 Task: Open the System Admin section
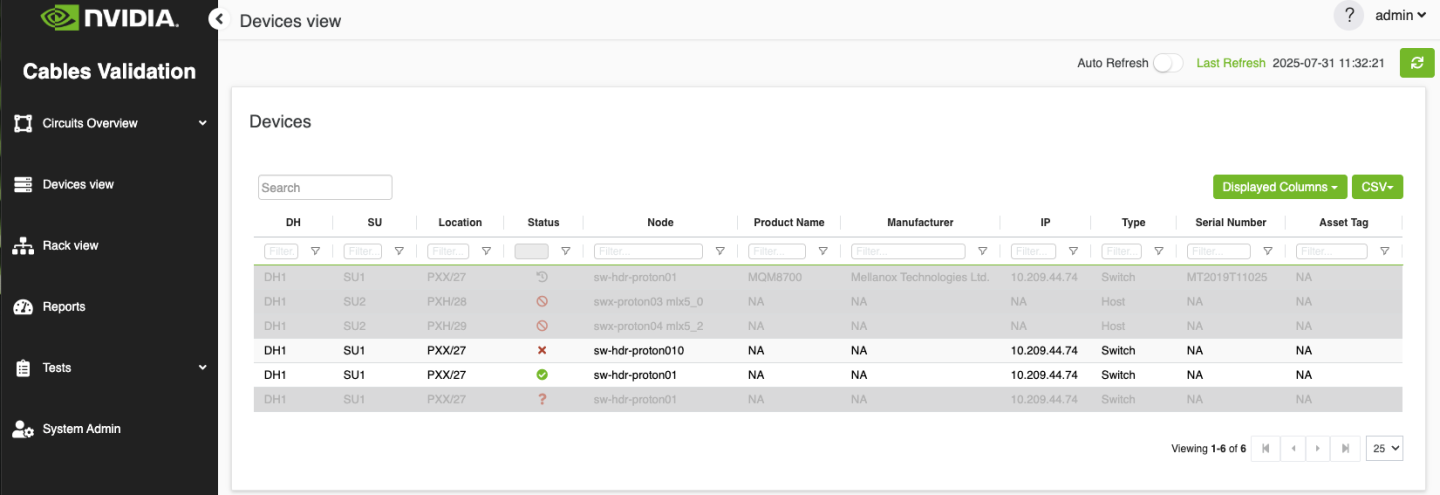[x=81, y=429]
